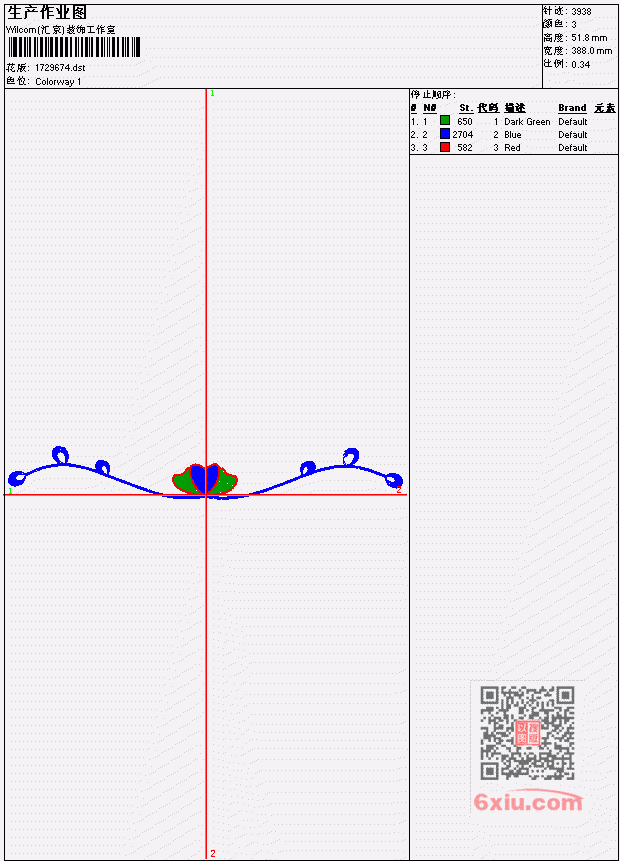Viewport: 620px width, 861px height.
Task: Click the 'Blue' description in row 2
Action: coord(513,135)
